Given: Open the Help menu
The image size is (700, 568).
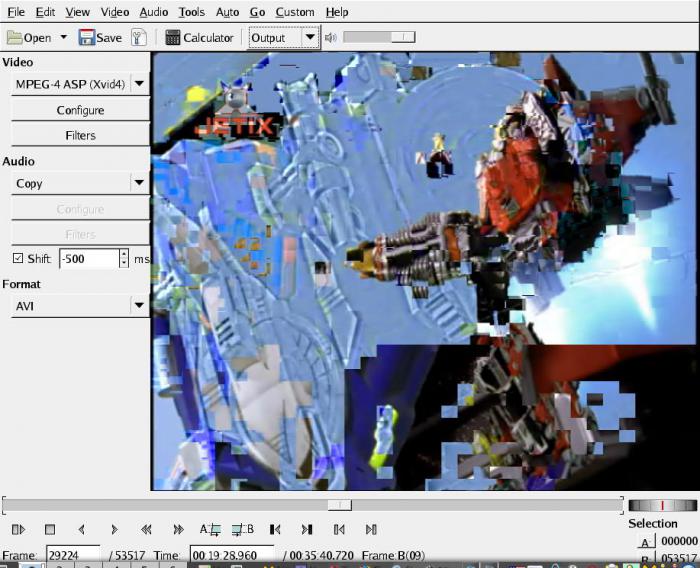Looking at the screenshot, I should [337, 12].
